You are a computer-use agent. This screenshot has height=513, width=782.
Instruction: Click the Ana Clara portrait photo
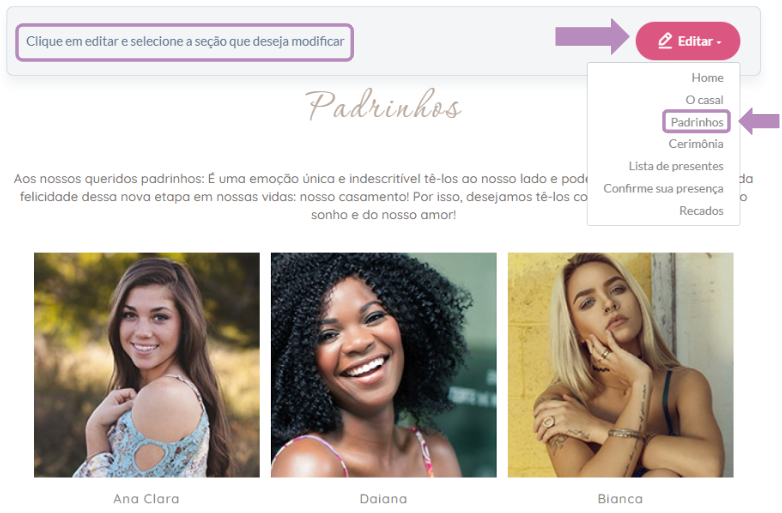[147, 365]
